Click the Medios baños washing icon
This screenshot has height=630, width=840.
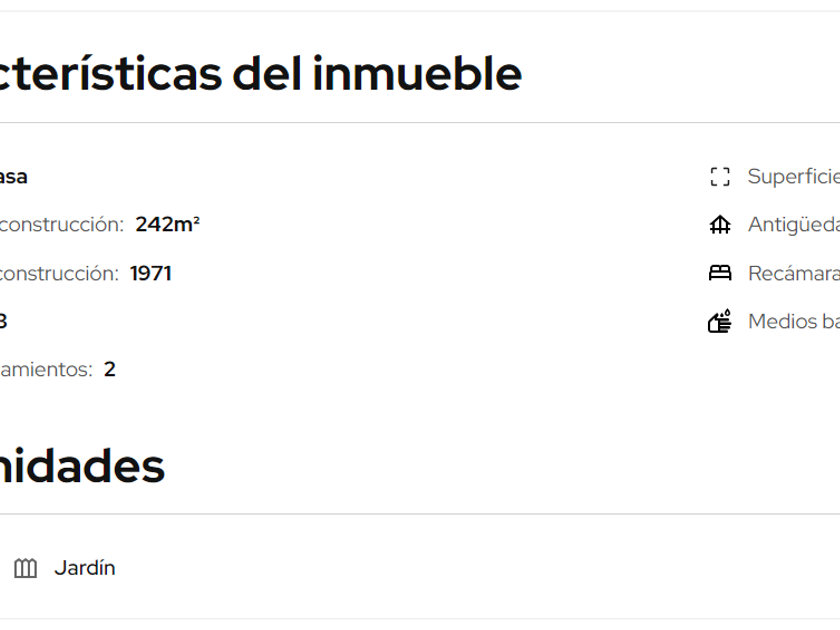[720, 321]
